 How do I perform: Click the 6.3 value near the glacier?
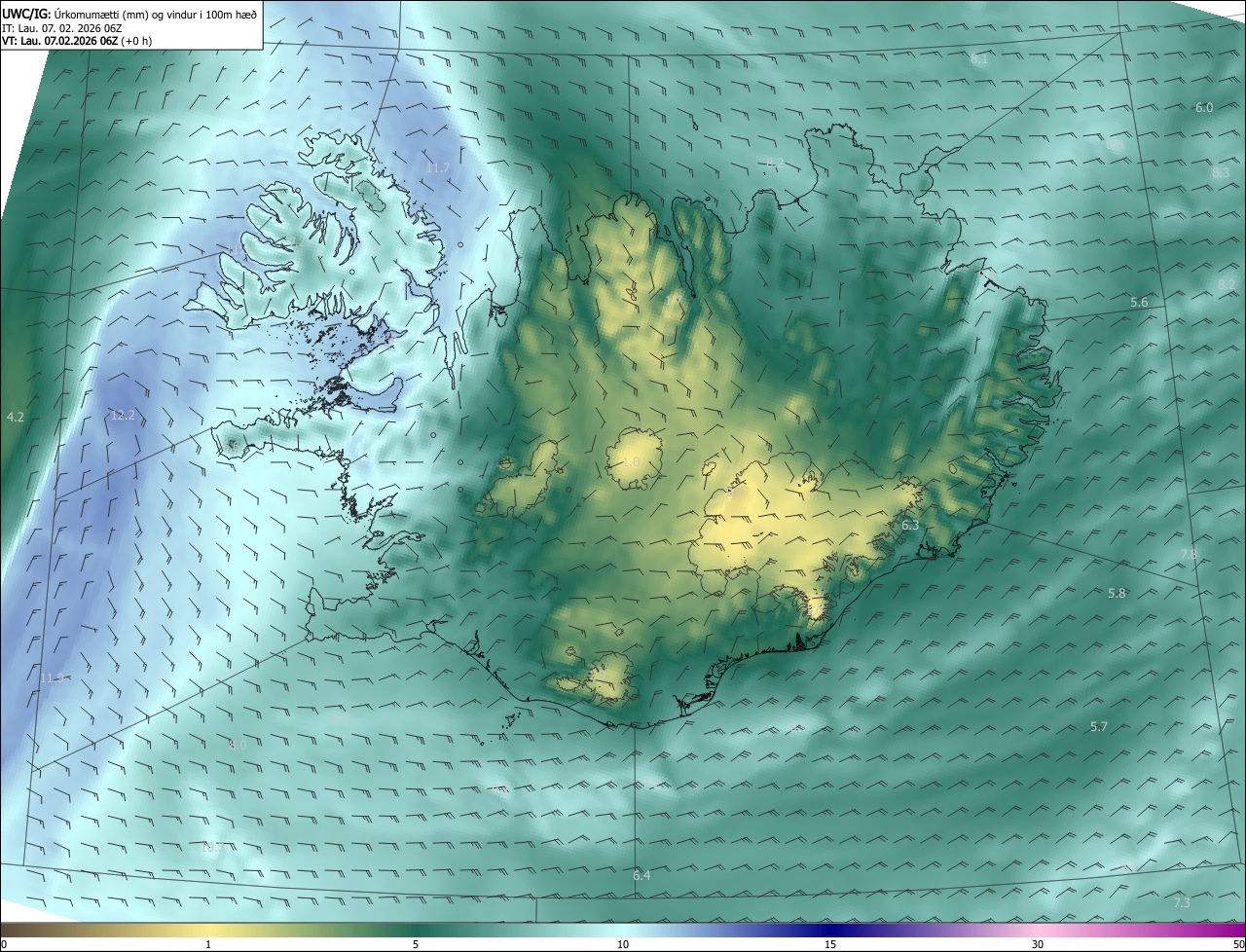910,526
